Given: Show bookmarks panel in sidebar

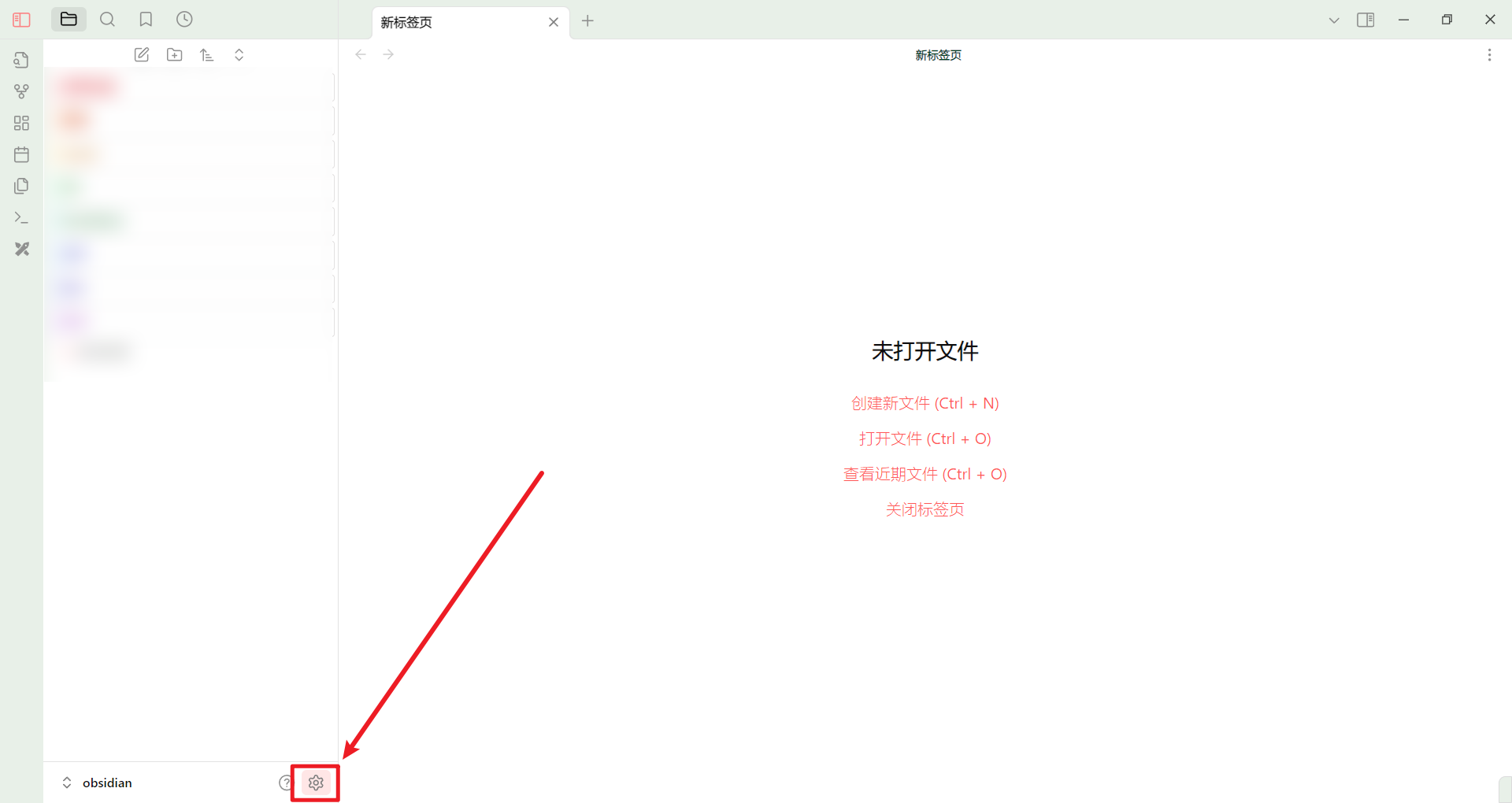Looking at the screenshot, I should 146,20.
